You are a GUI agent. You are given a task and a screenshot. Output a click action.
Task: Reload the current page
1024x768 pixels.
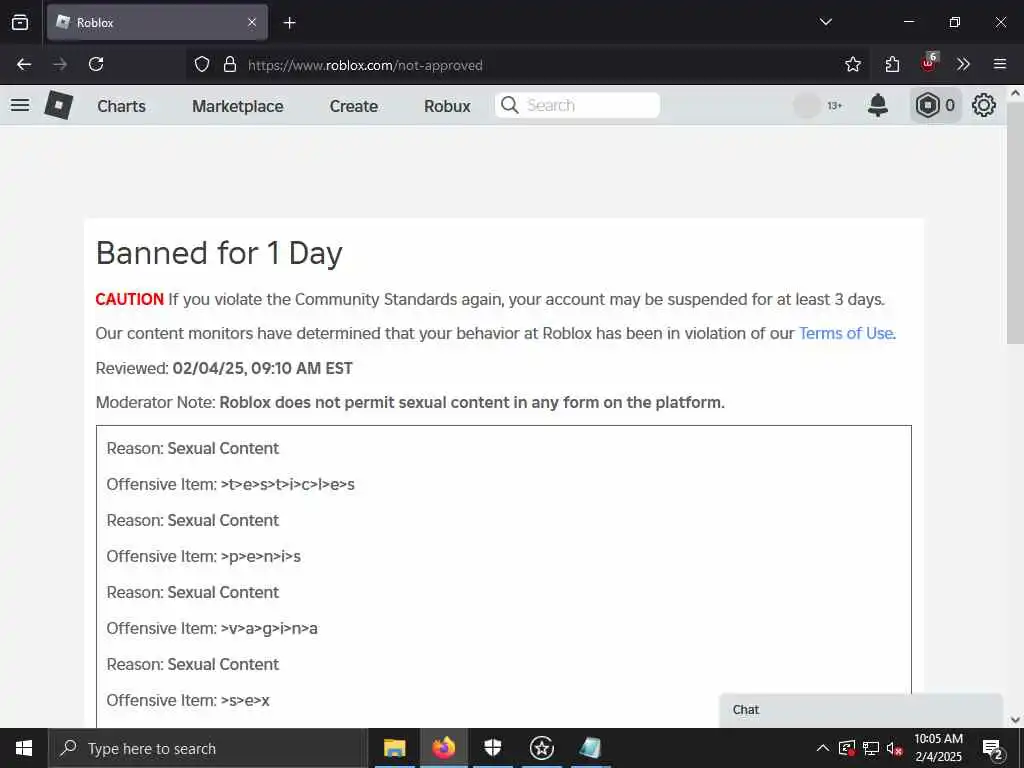click(96, 64)
